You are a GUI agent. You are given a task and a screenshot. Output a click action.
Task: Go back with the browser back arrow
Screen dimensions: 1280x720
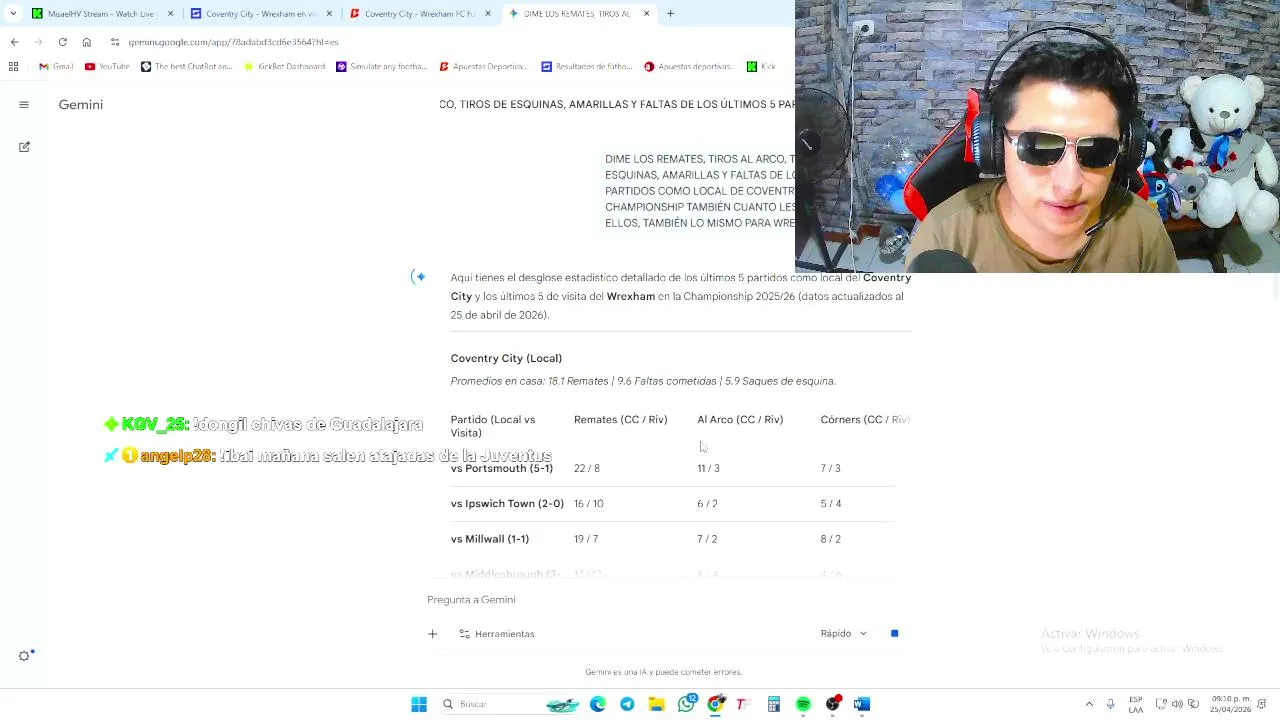[14, 42]
